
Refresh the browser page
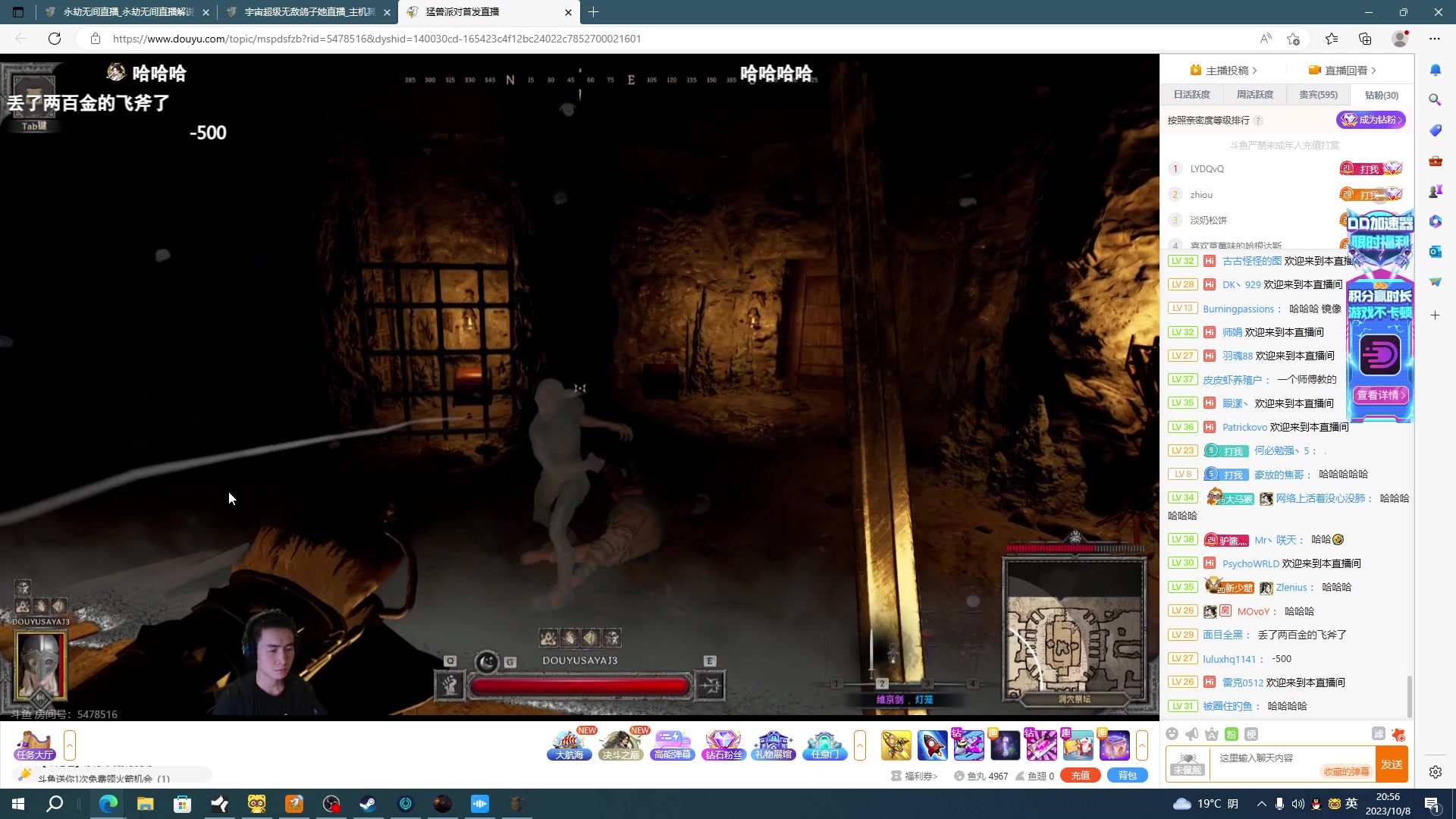[x=55, y=39]
